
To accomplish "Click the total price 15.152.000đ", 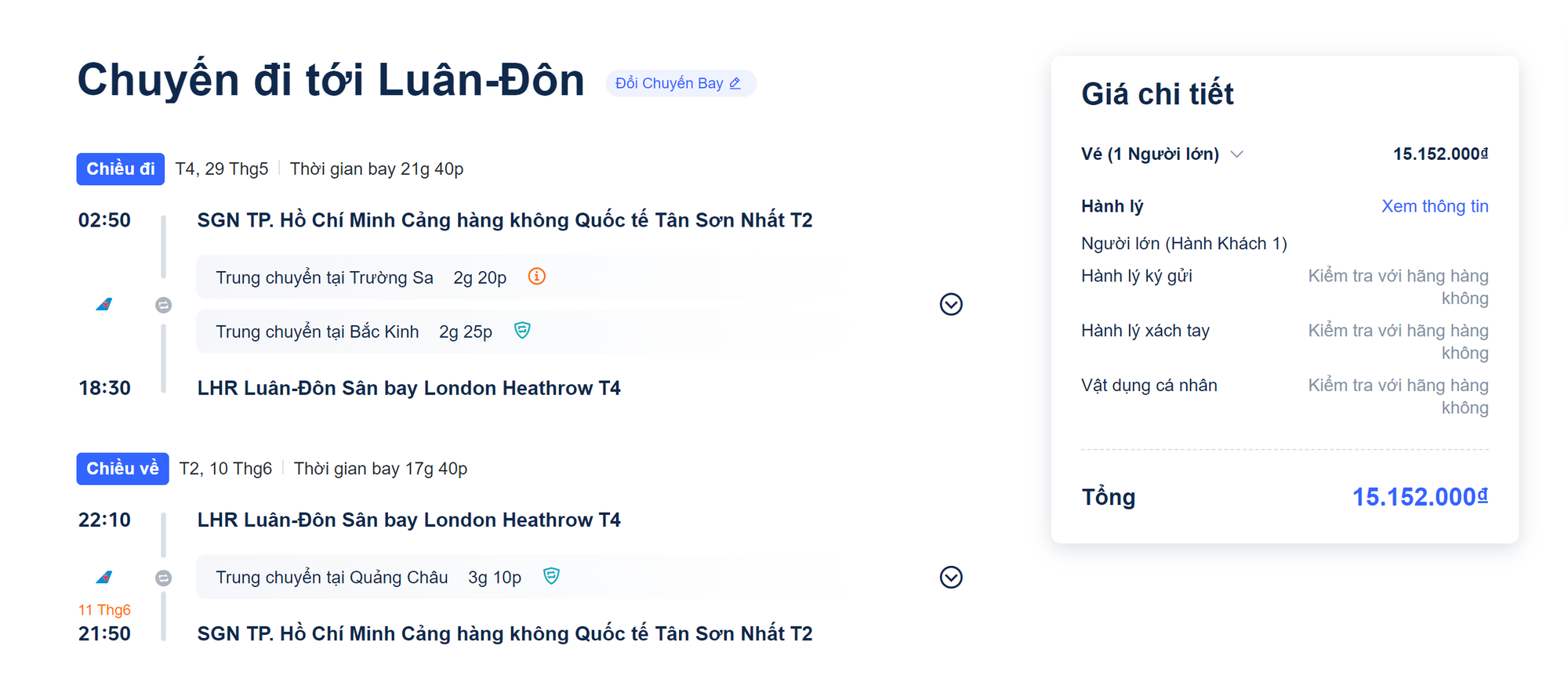I will (1420, 496).
